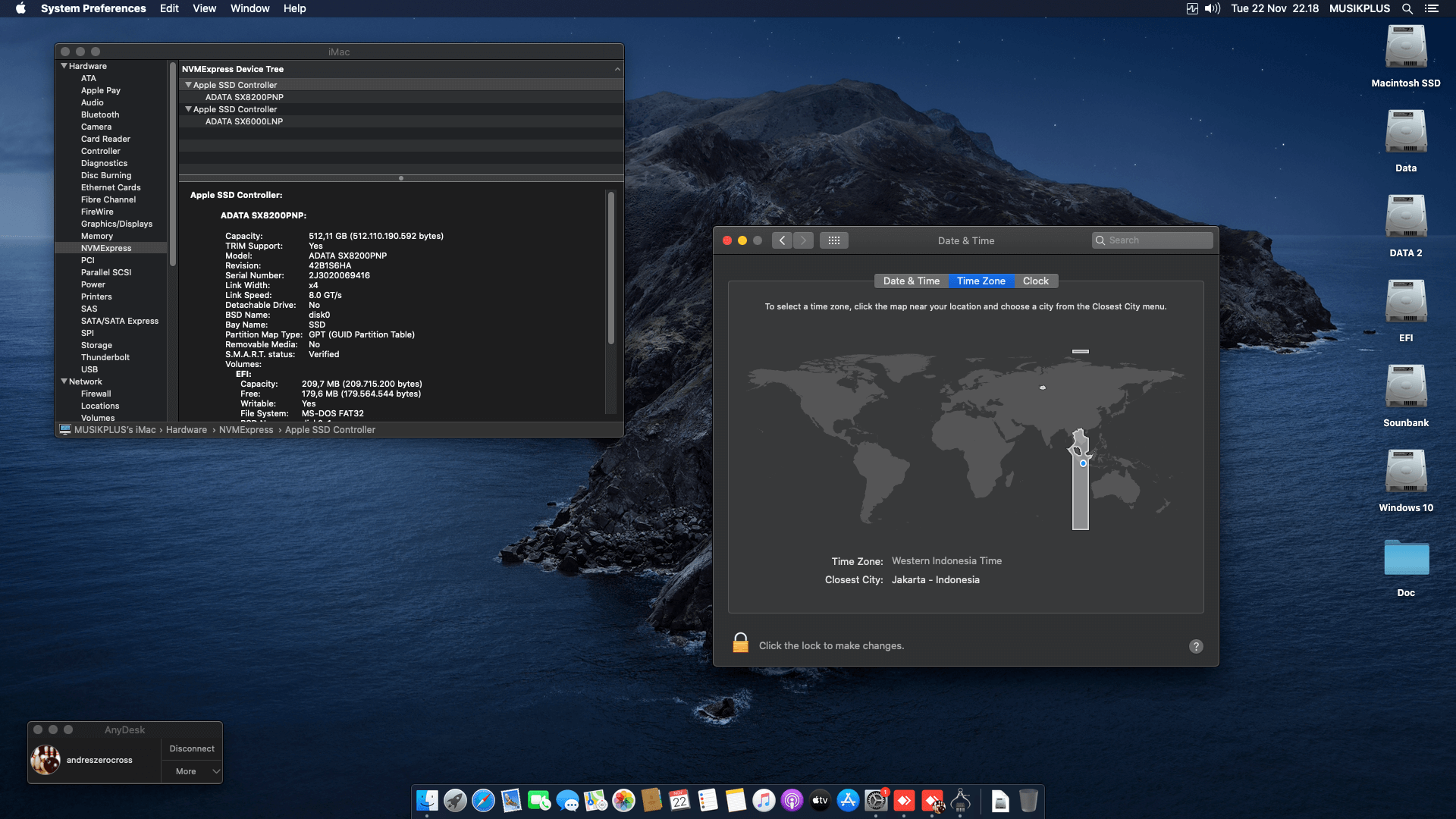
Task: Collapse the Hardware section in sidebar
Action: tap(64, 66)
